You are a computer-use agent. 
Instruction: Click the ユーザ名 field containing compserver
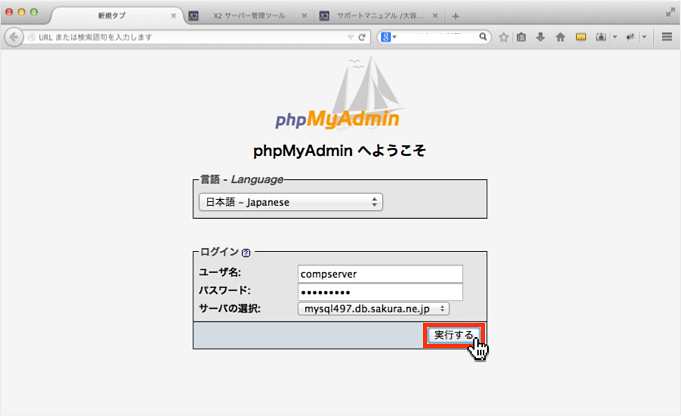(380, 274)
